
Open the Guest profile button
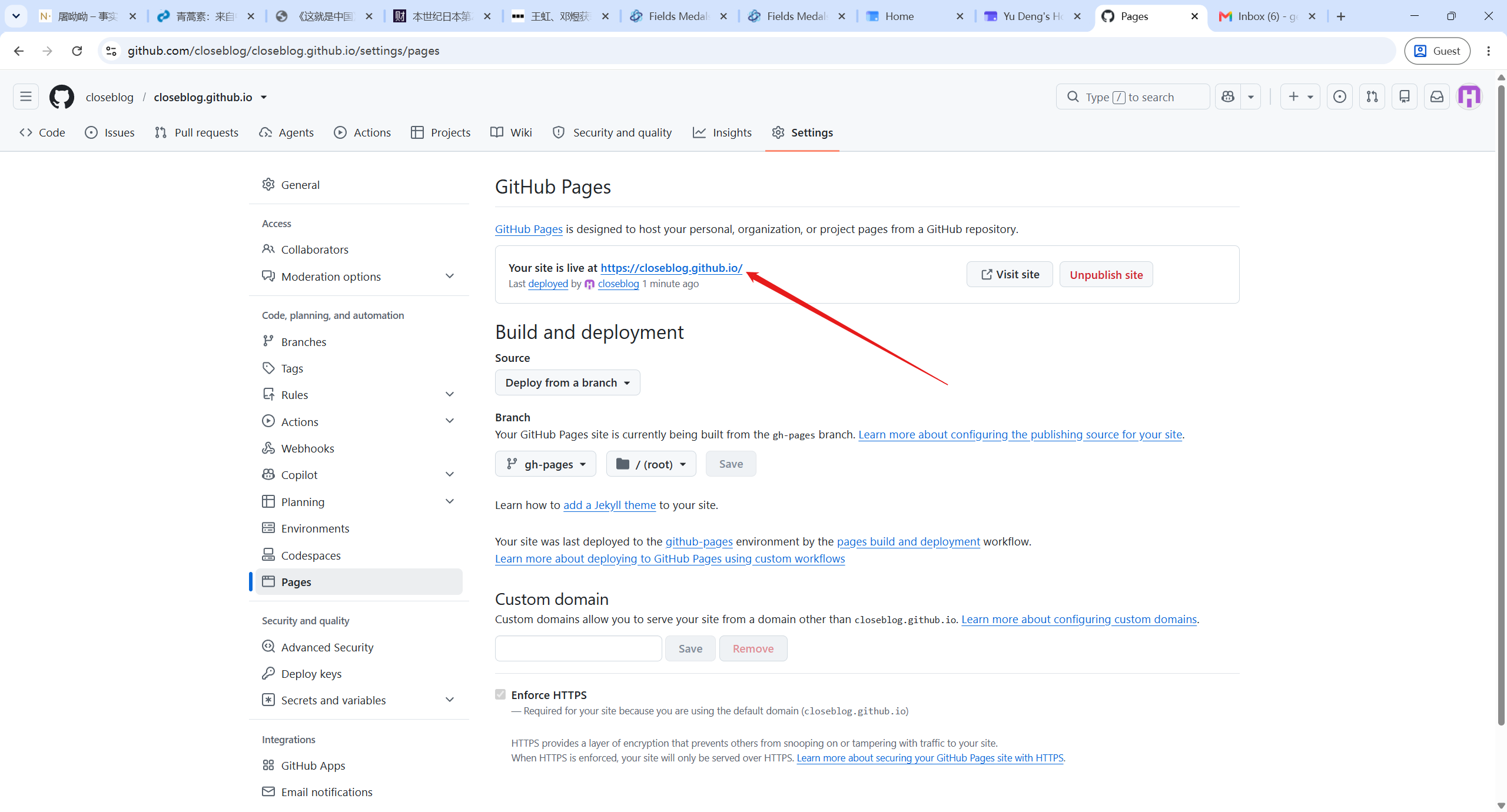1437,51
